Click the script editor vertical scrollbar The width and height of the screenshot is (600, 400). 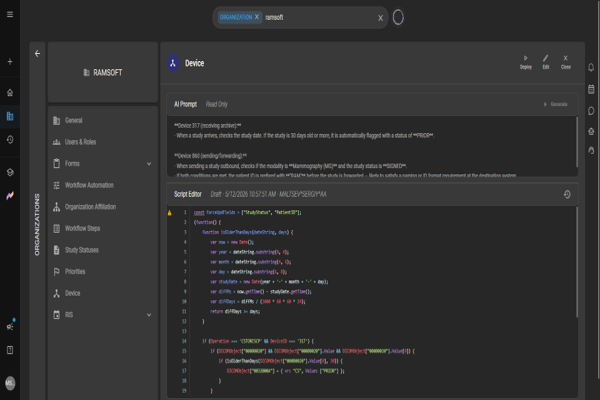point(577,262)
